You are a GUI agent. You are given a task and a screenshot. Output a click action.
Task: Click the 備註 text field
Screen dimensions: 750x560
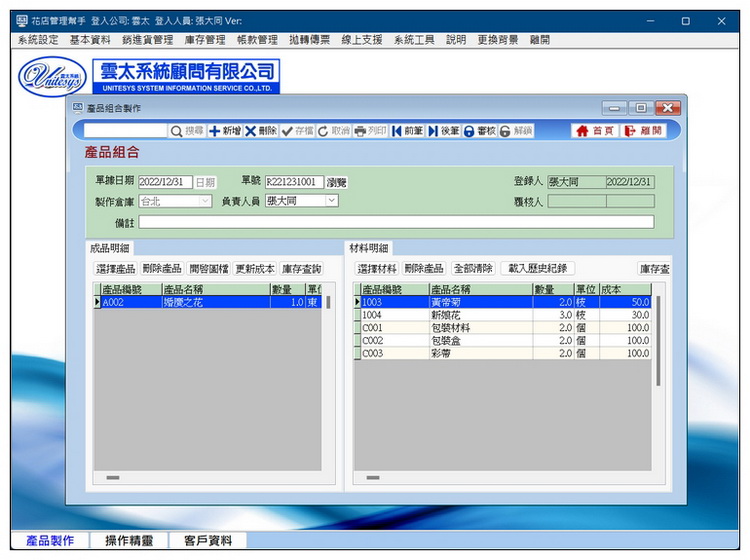395,222
